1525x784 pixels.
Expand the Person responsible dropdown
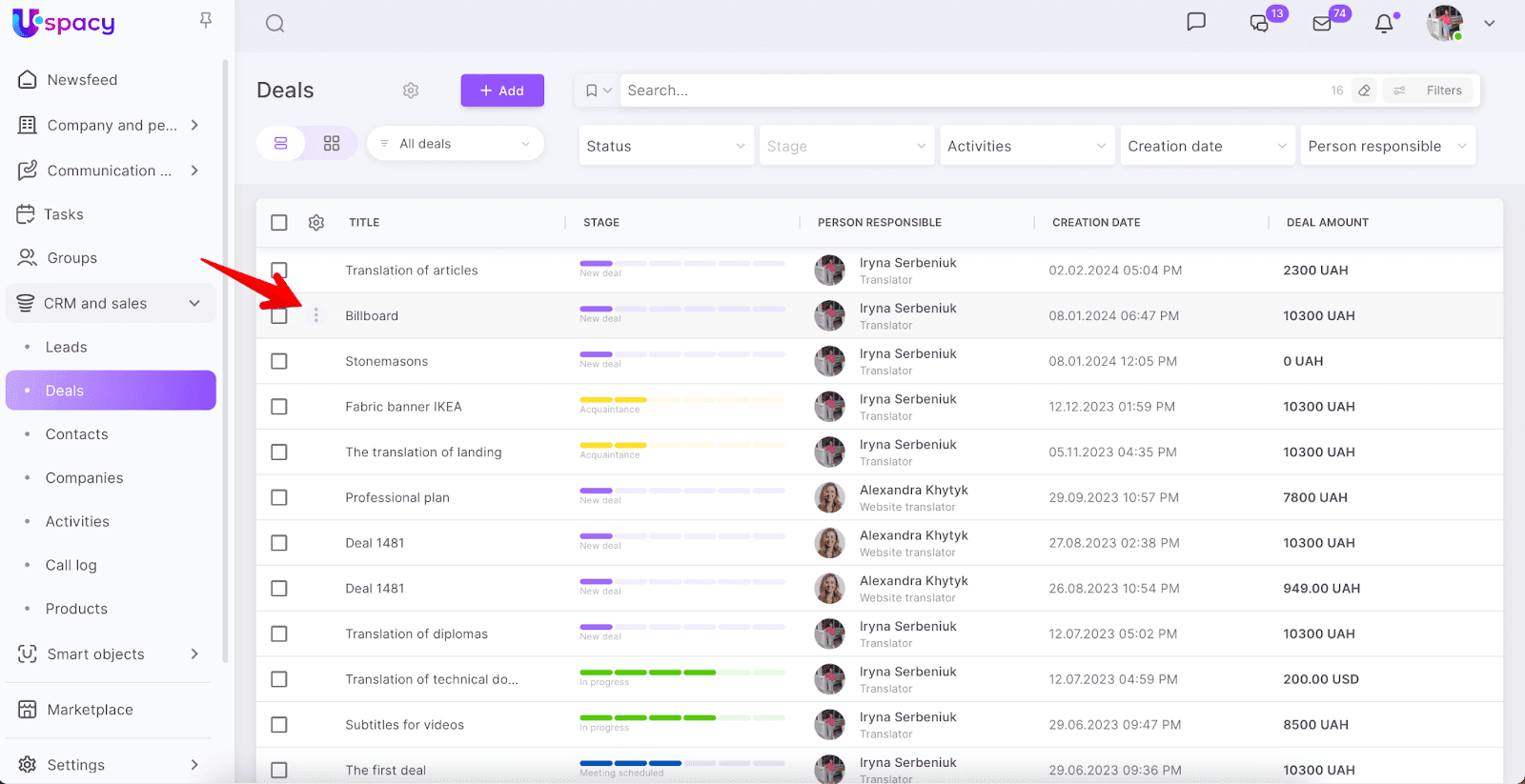click(1387, 146)
